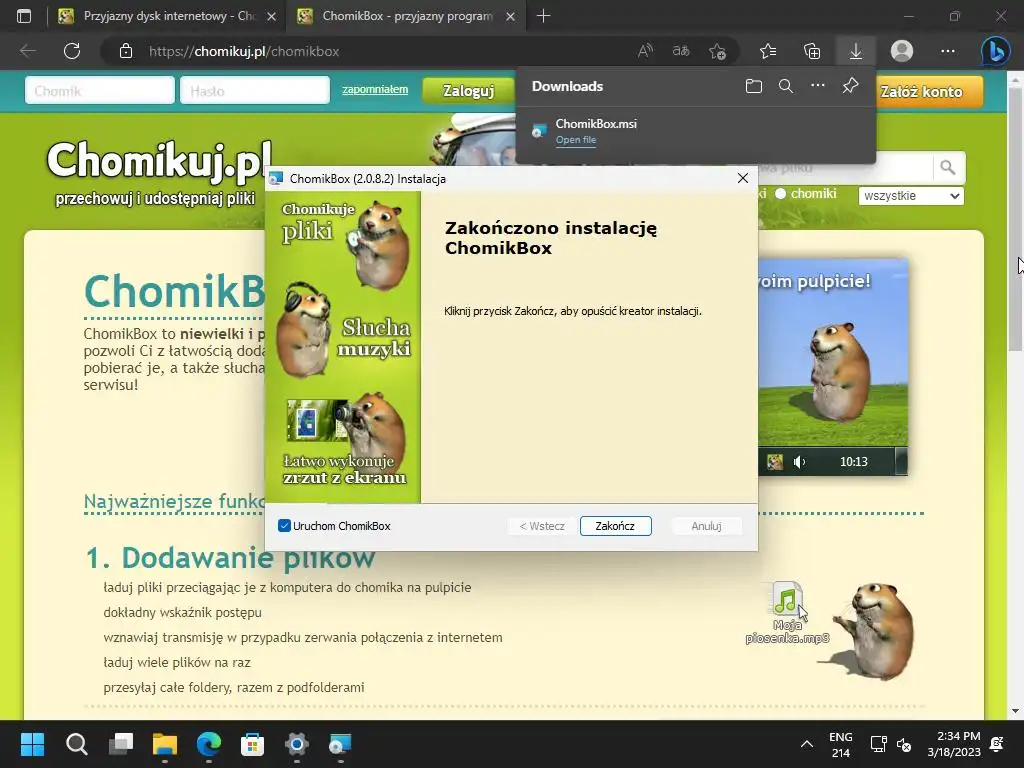Click the Zakończ button in installer
1024x768 pixels.
(x=615, y=526)
